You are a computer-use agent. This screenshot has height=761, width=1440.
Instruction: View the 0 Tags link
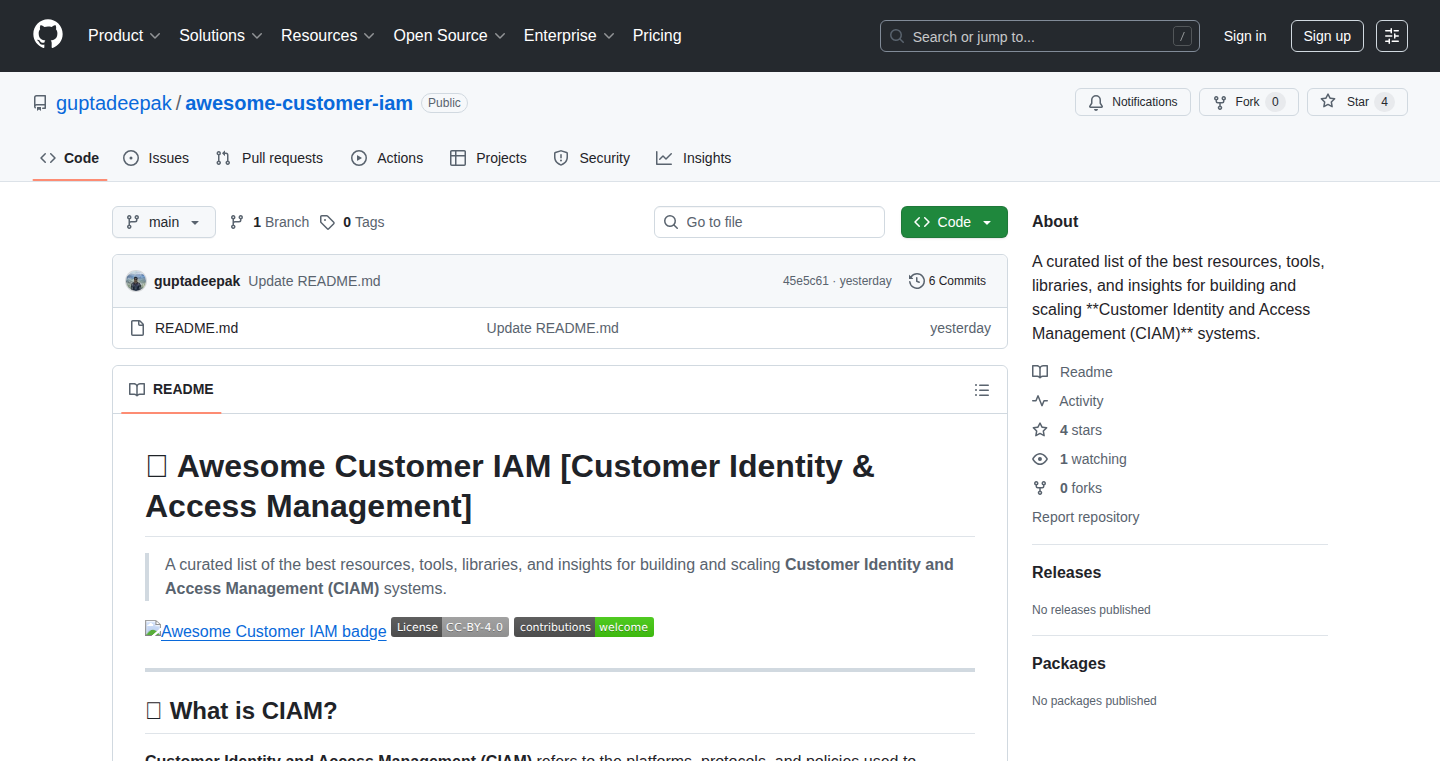[x=352, y=222]
